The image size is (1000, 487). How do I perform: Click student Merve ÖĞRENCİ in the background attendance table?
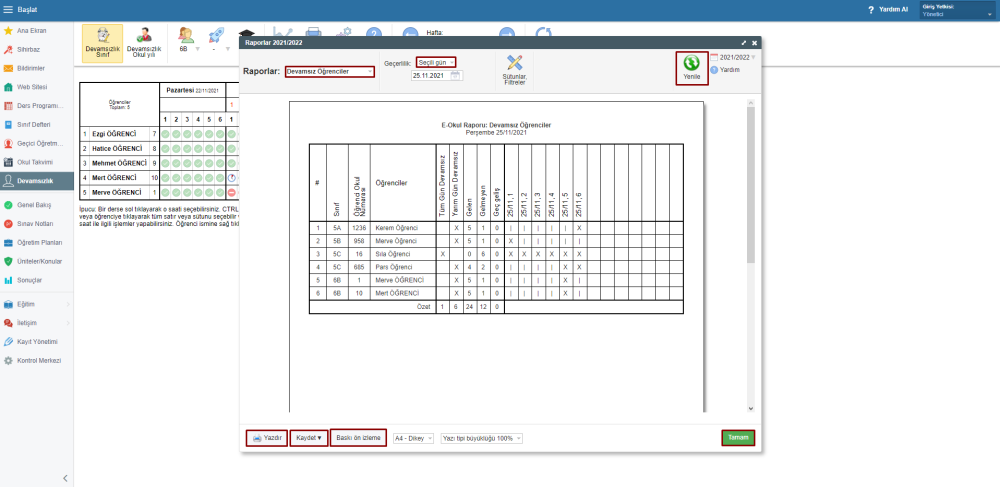pyautogui.click(x=115, y=192)
